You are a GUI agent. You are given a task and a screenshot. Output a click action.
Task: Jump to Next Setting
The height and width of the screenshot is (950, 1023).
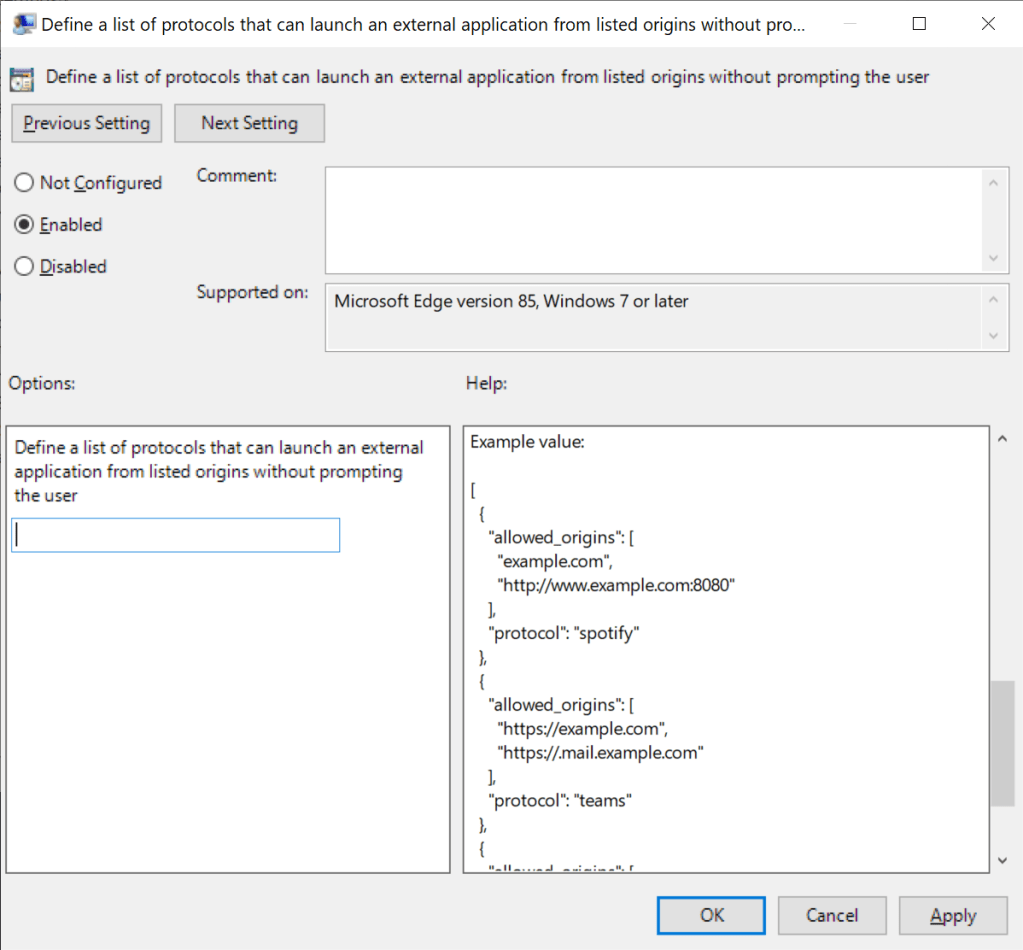tap(249, 123)
